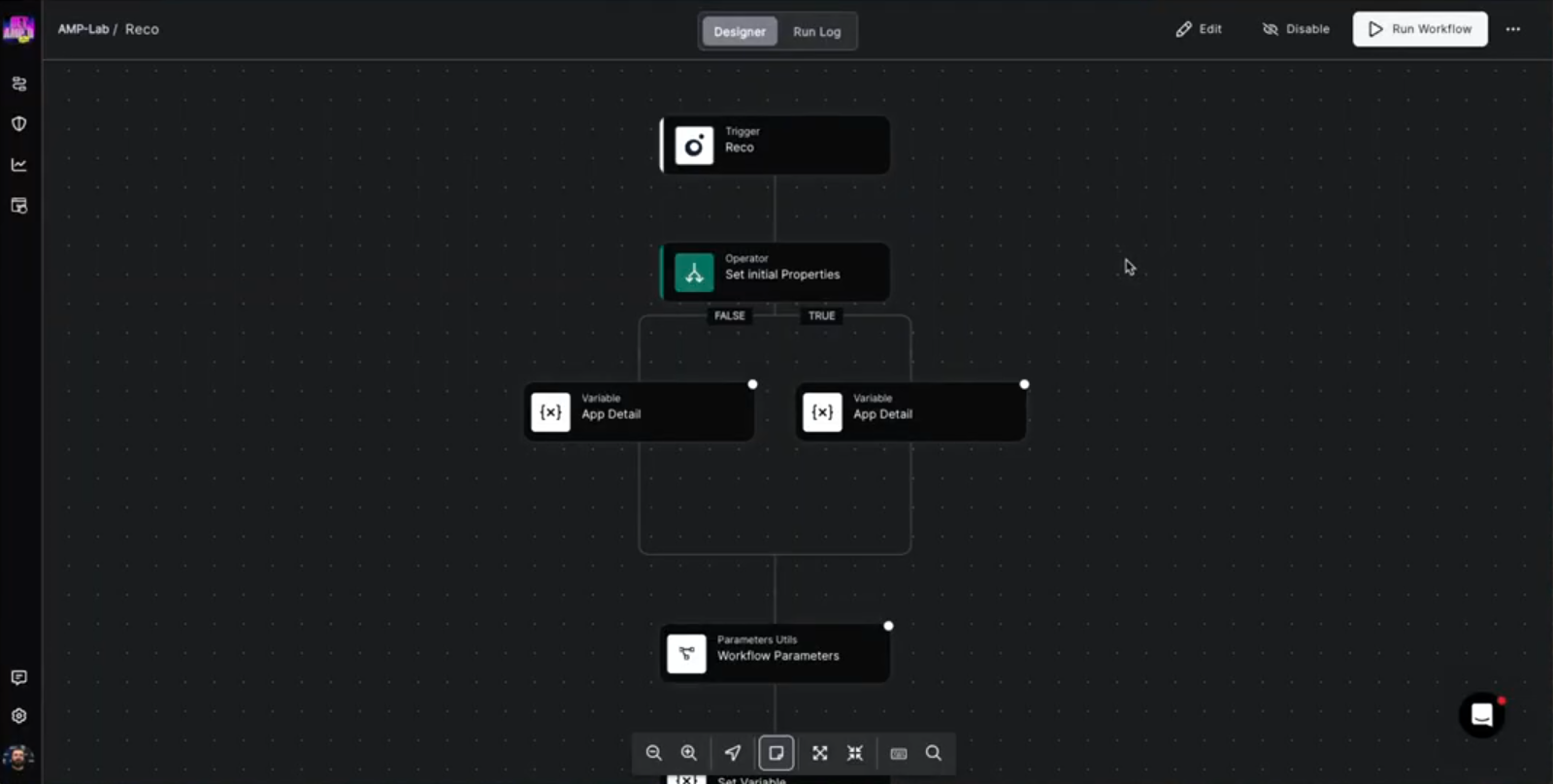Open the three-dot more options menu
Viewport: 1553px width, 784px height.
coord(1512,29)
